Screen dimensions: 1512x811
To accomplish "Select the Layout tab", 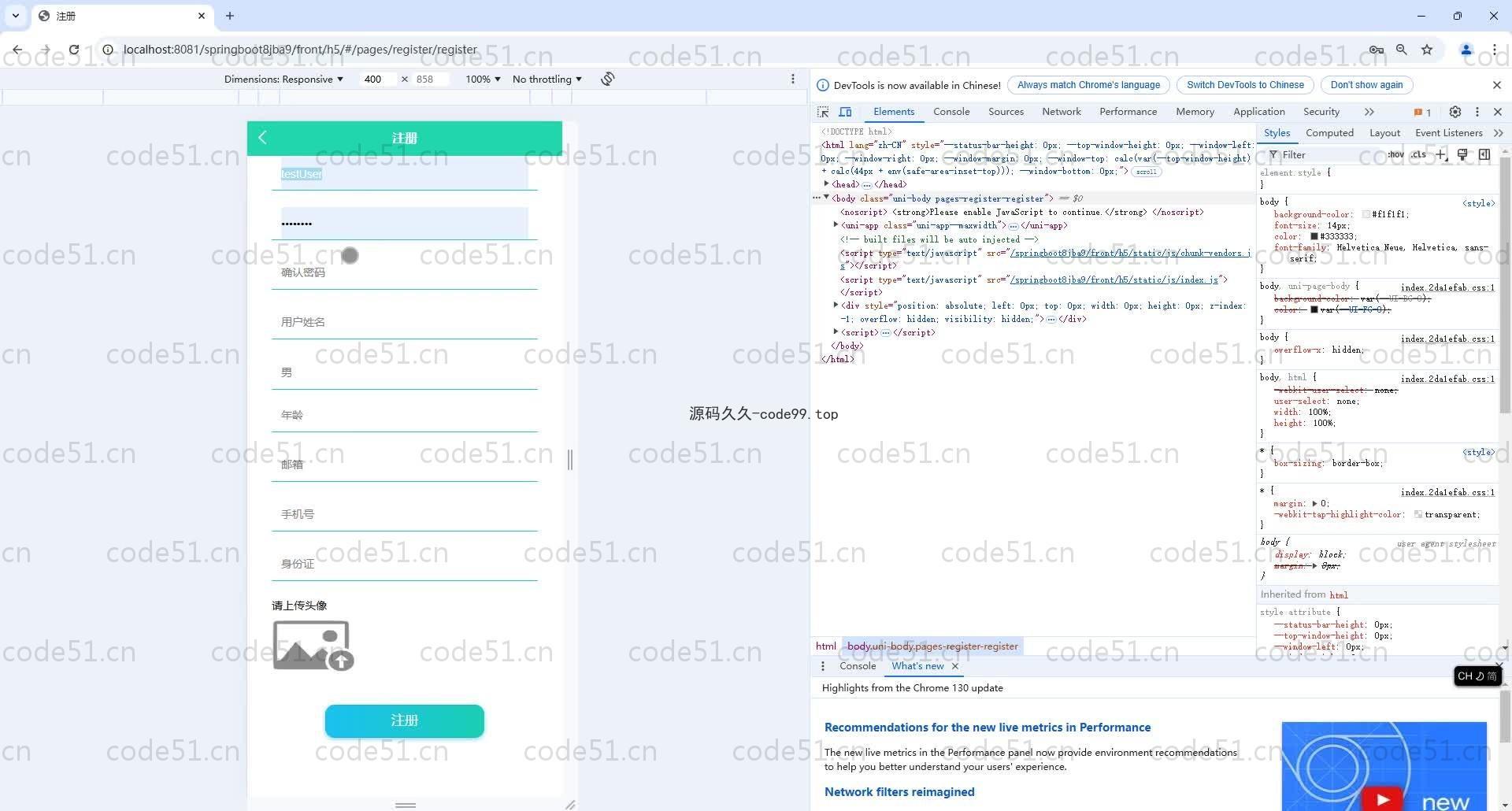I will click(x=1384, y=133).
